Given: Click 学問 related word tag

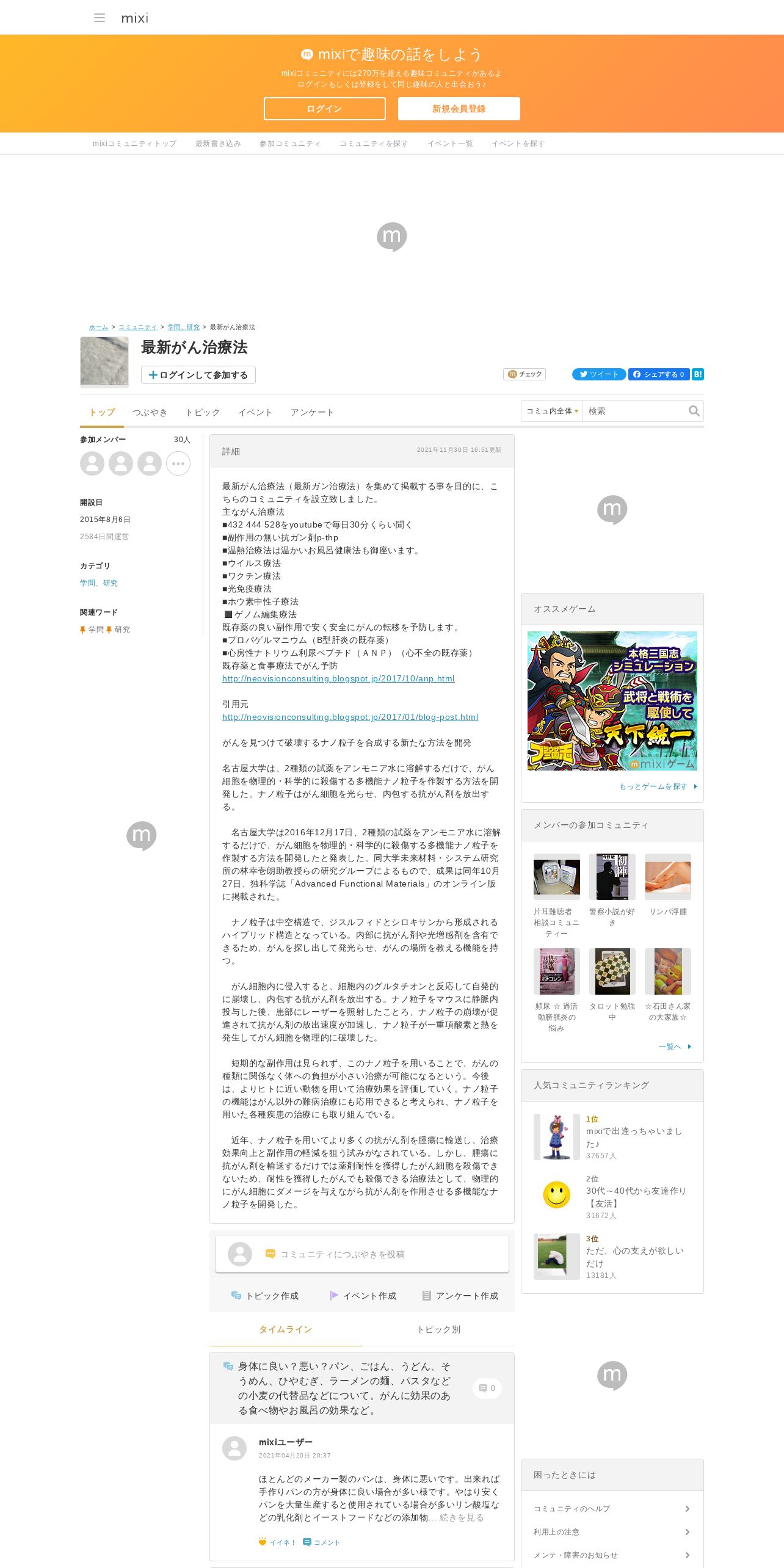Looking at the screenshot, I should click(x=96, y=630).
